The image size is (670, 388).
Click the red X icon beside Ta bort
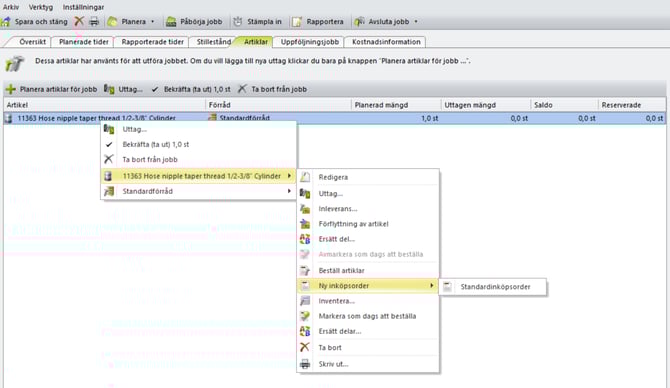pyautogui.click(x=305, y=347)
